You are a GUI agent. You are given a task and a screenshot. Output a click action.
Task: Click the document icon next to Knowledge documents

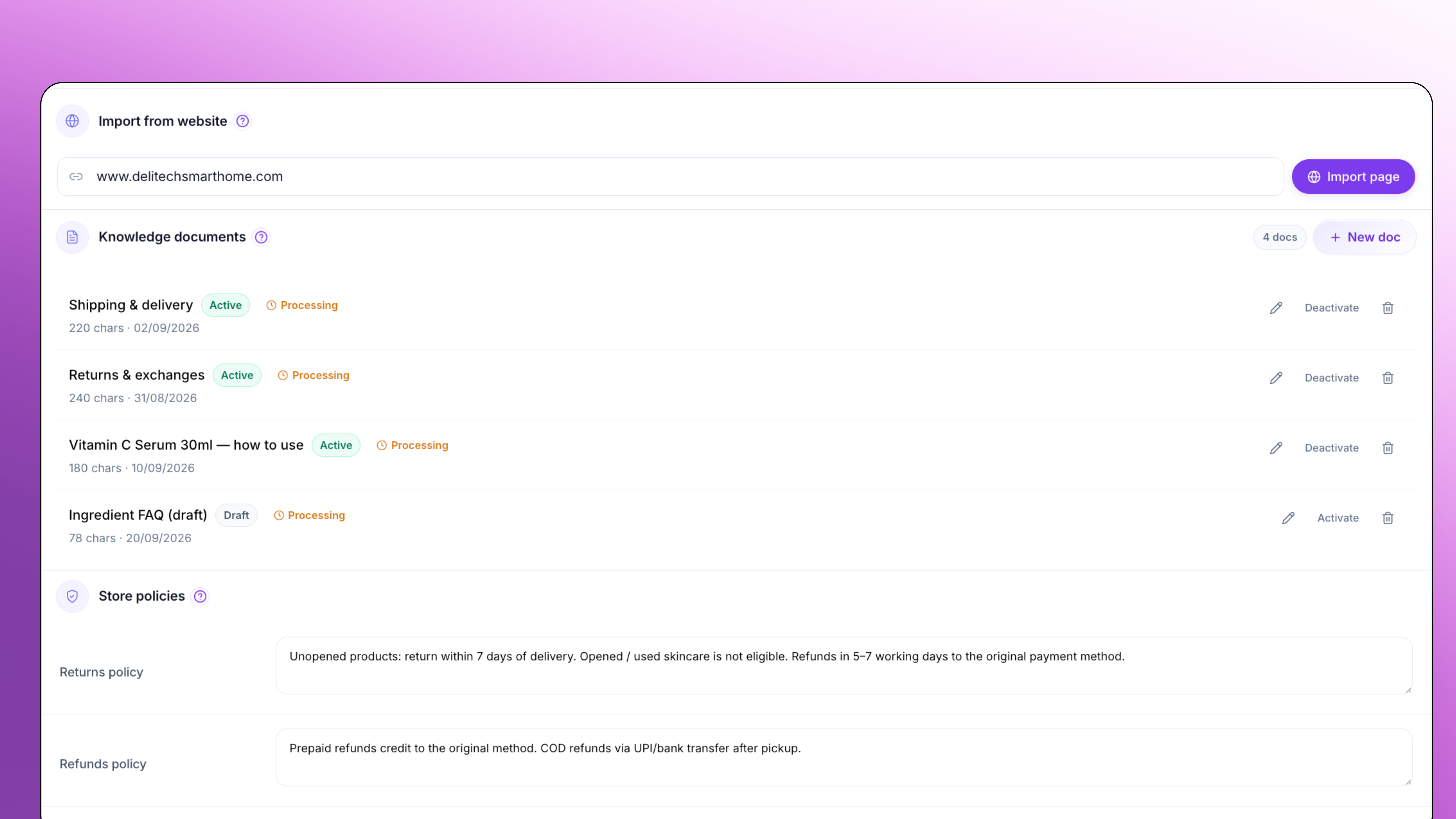72,237
